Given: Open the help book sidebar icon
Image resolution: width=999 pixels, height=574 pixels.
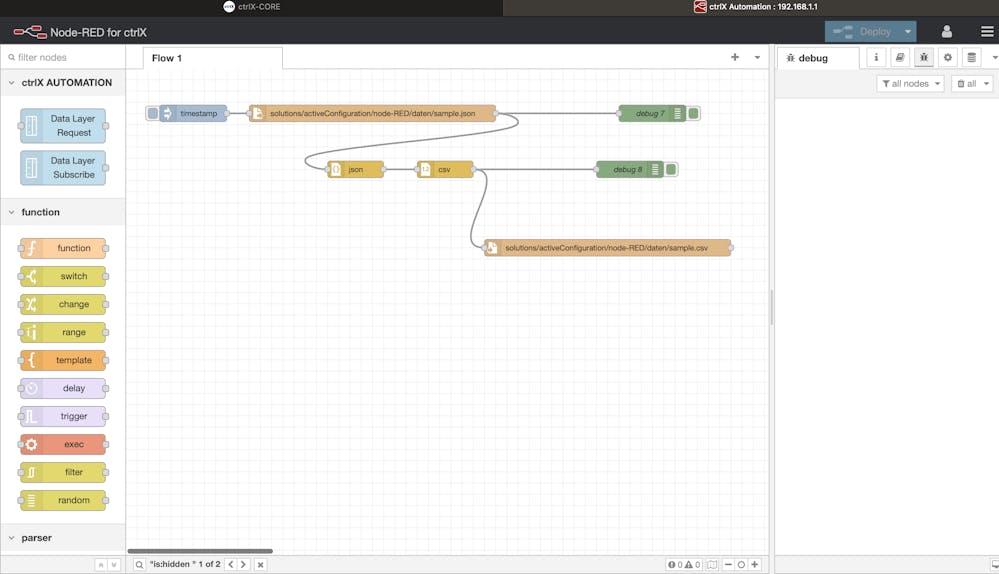Looking at the screenshot, I should click(x=900, y=57).
